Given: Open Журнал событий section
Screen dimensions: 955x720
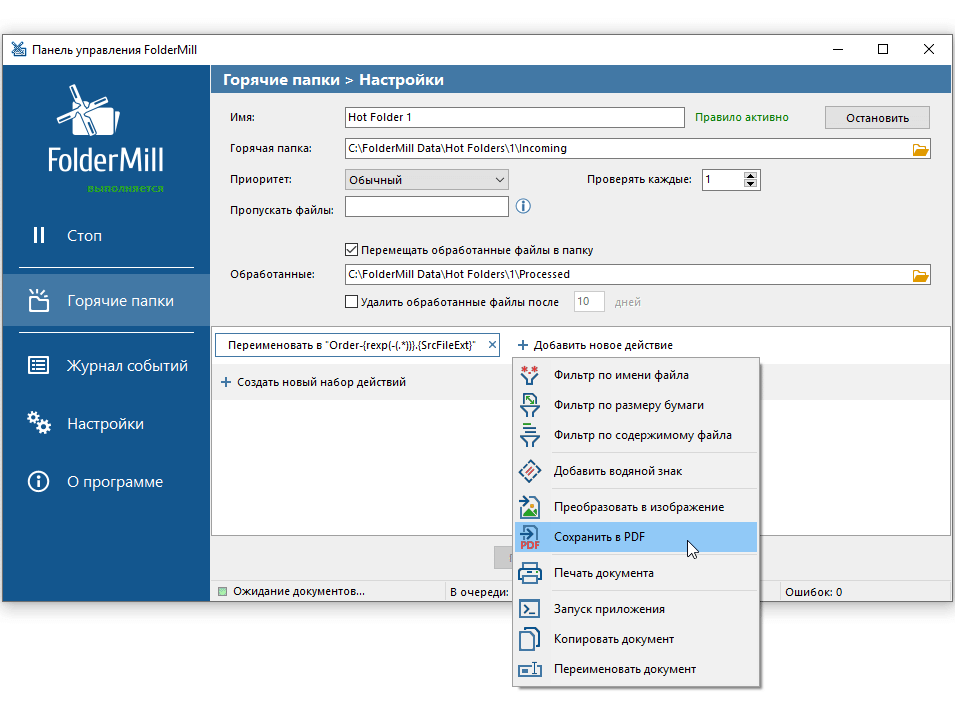Looking at the screenshot, I should 107,365.
